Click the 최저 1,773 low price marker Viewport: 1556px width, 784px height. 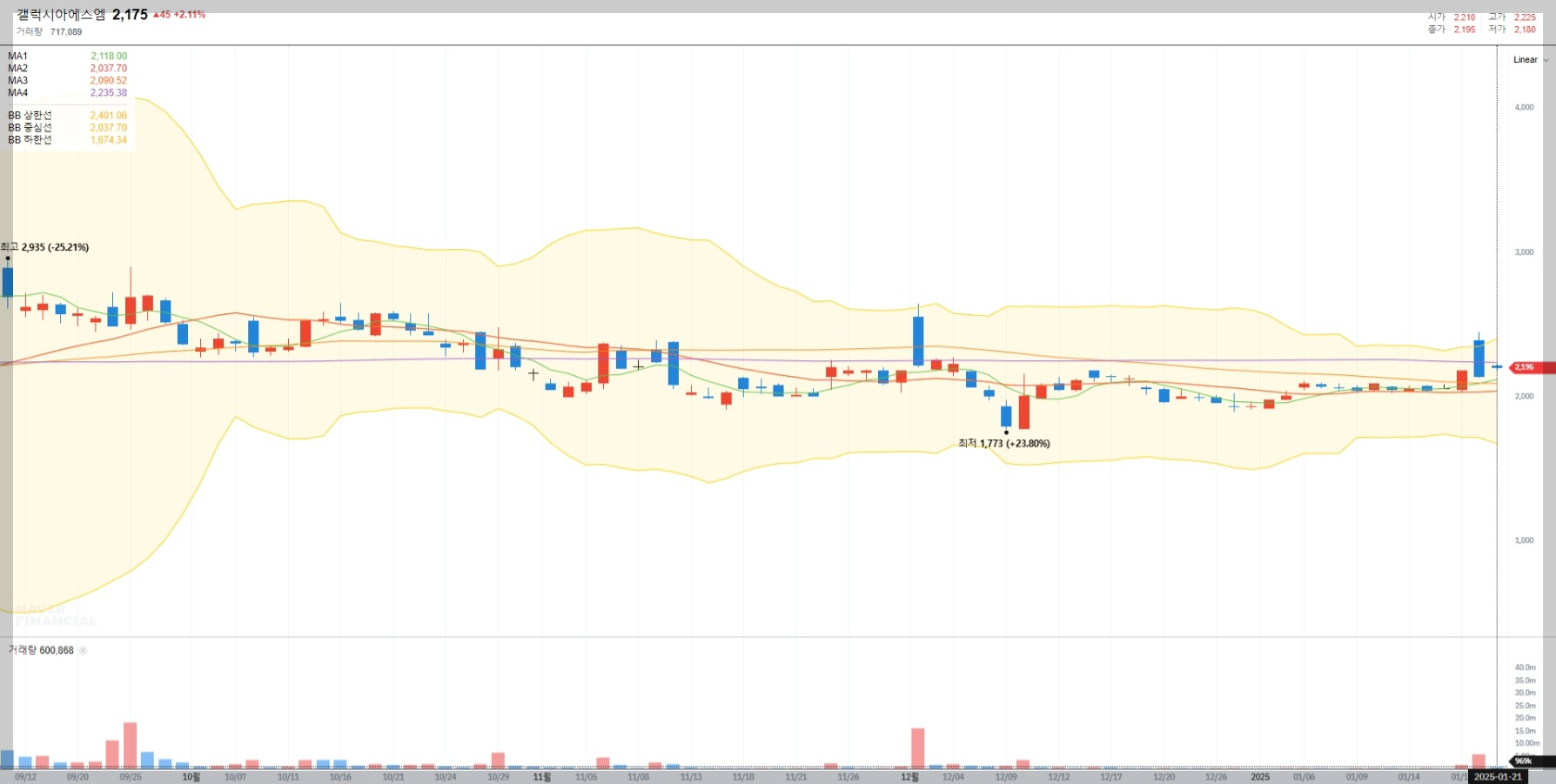pyautogui.click(x=1004, y=443)
